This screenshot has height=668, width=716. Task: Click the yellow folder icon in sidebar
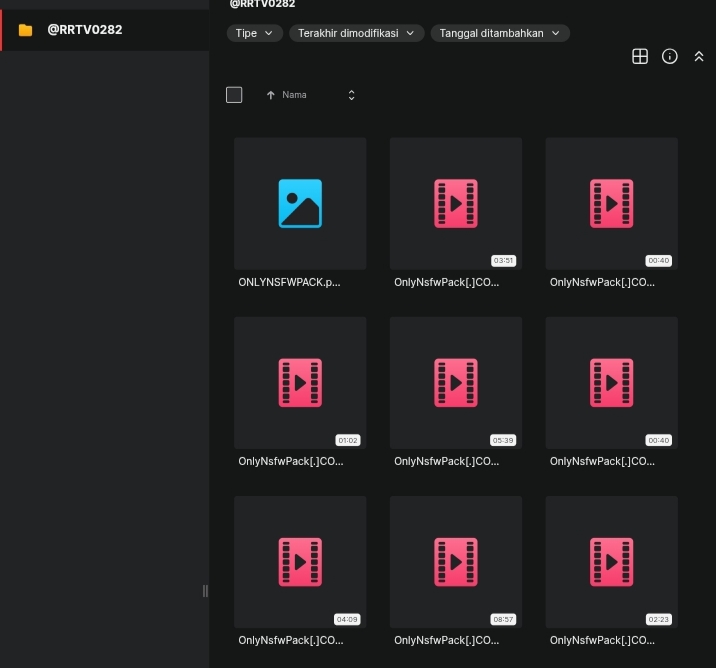click(x=25, y=30)
